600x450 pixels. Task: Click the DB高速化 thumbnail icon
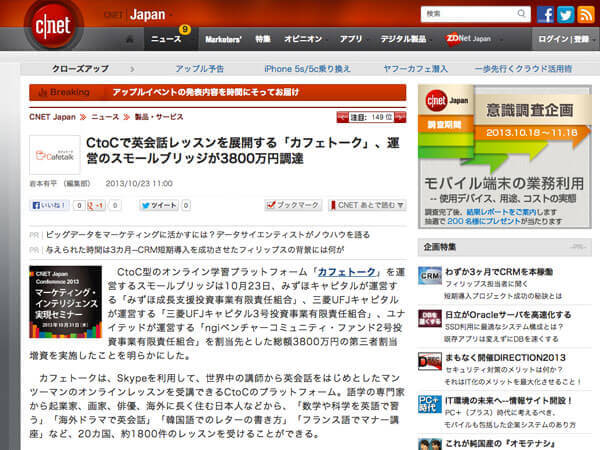point(430,319)
